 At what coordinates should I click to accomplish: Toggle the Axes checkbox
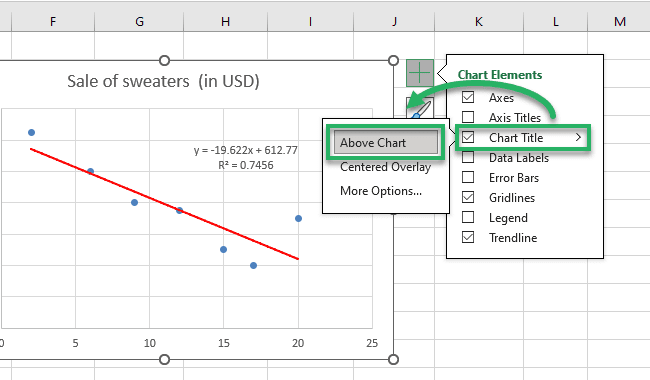tap(468, 97)
